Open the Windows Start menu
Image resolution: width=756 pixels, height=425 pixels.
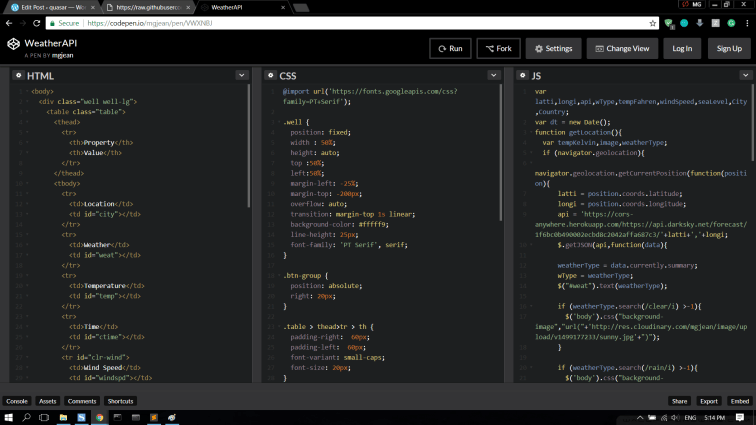(9, 417)
